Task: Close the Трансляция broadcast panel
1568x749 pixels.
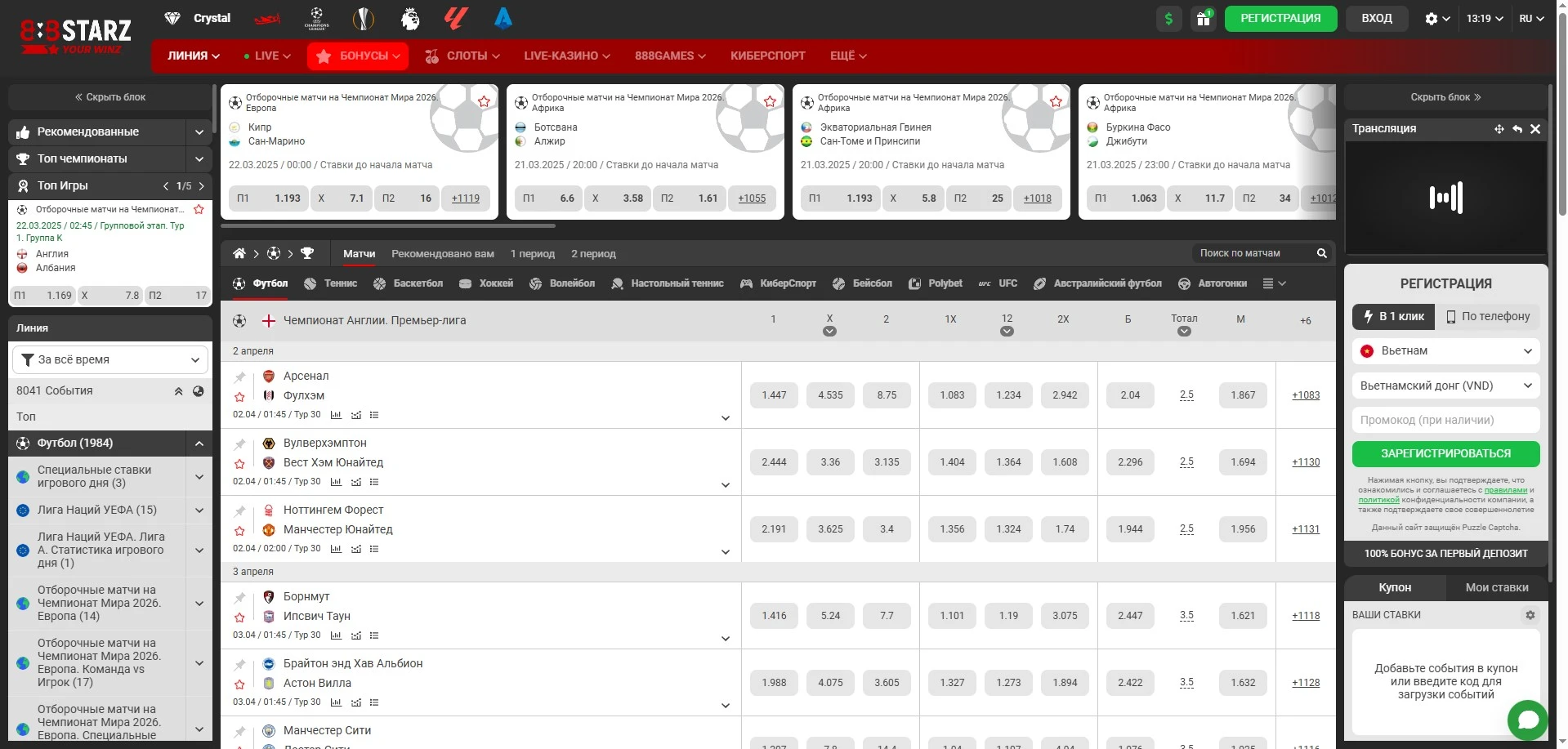Action: (x=1535, y=129)
